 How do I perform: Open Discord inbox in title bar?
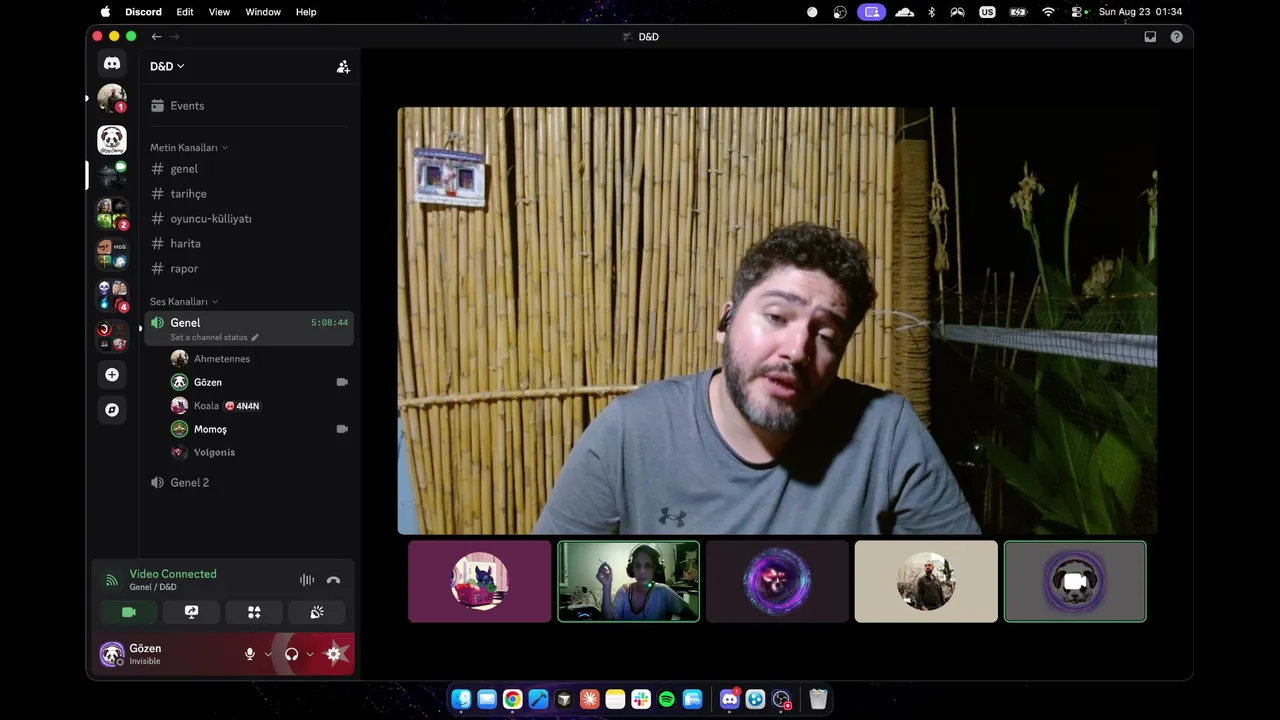[x=1150, y=37]
